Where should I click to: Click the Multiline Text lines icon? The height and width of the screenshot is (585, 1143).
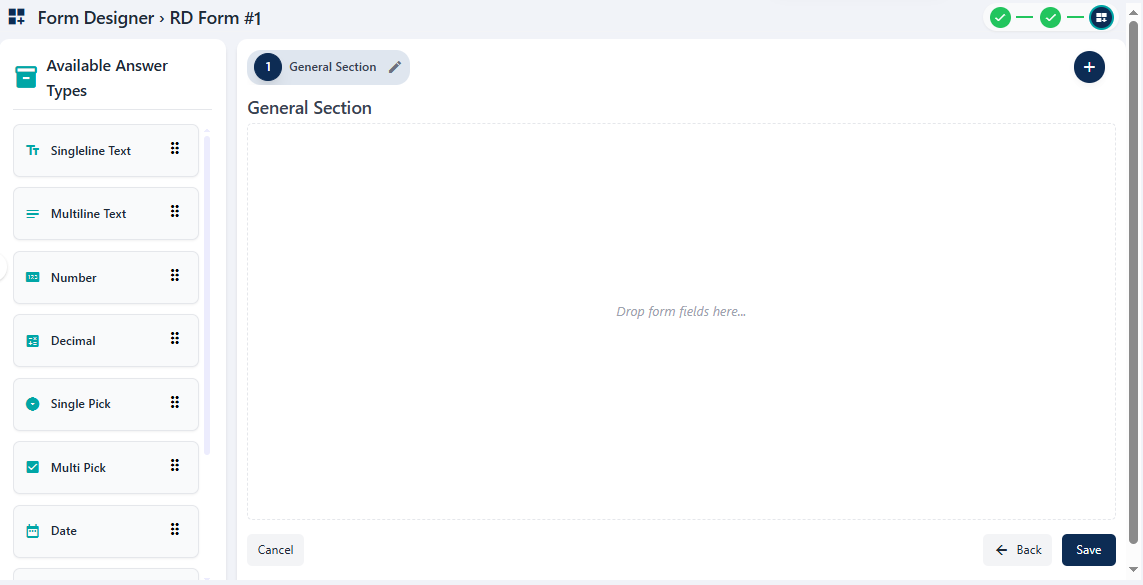click(33, 214)
